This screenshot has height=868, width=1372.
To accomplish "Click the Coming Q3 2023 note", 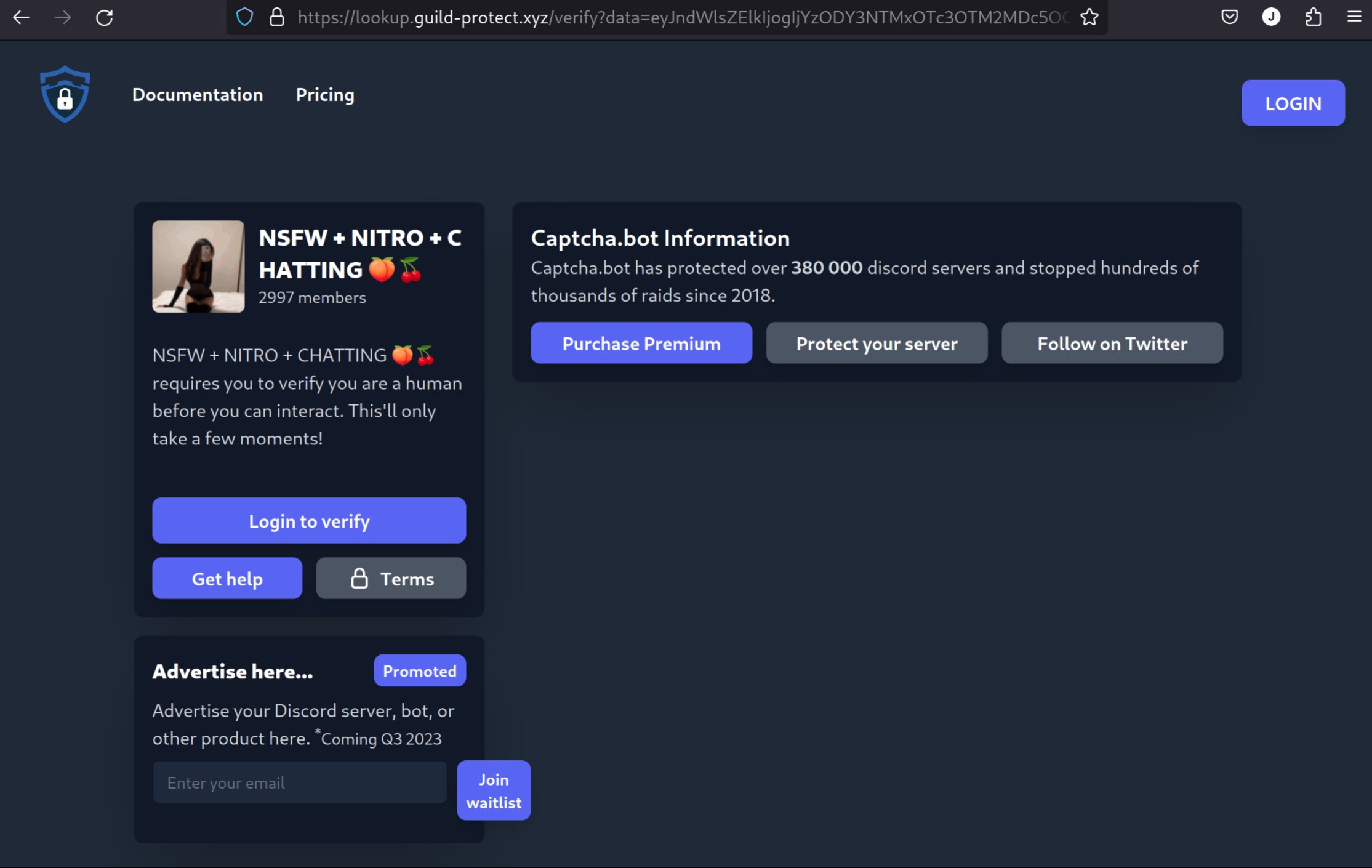I will coord(381,738).
